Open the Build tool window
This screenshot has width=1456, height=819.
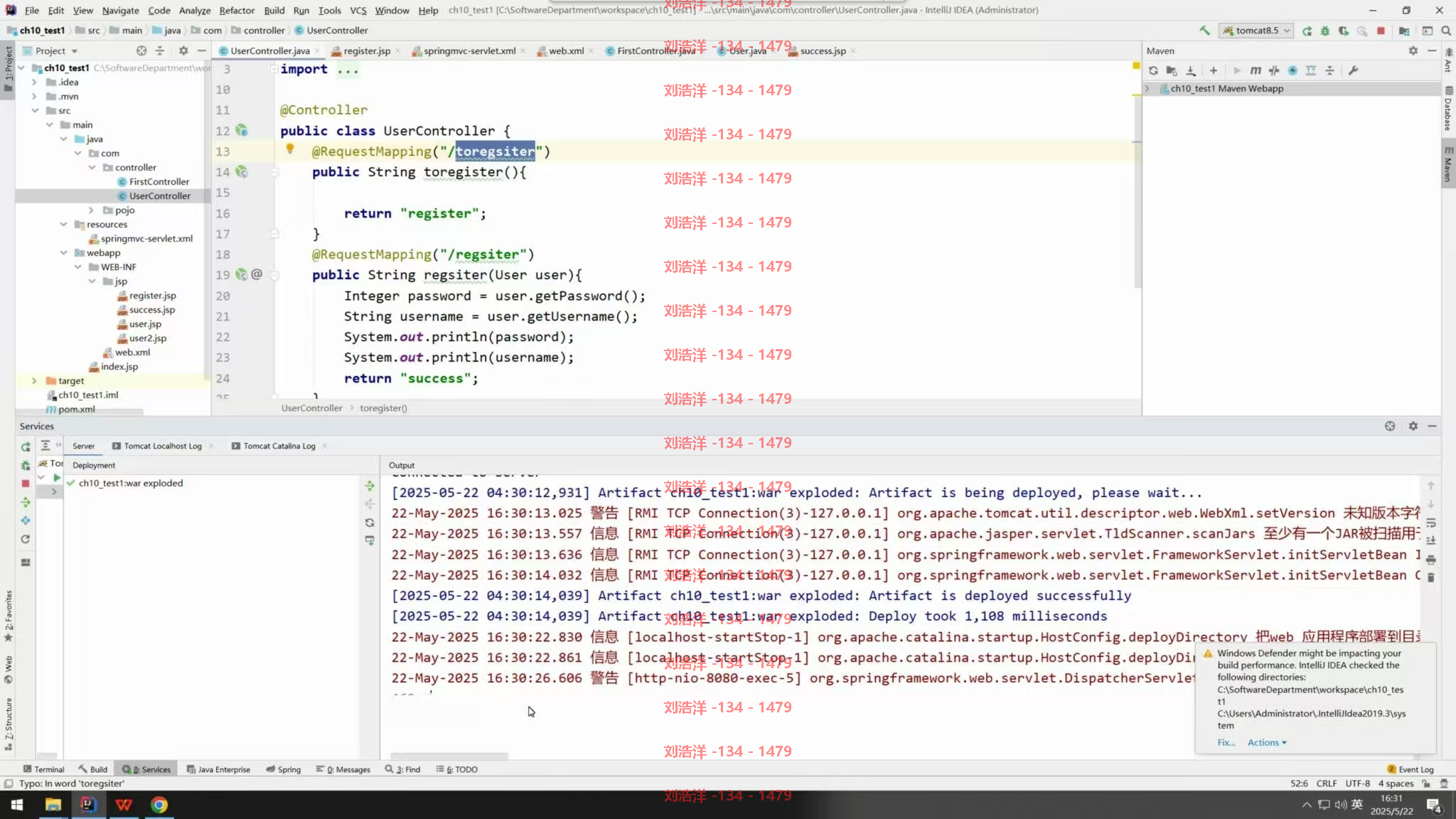coord(93,769)
